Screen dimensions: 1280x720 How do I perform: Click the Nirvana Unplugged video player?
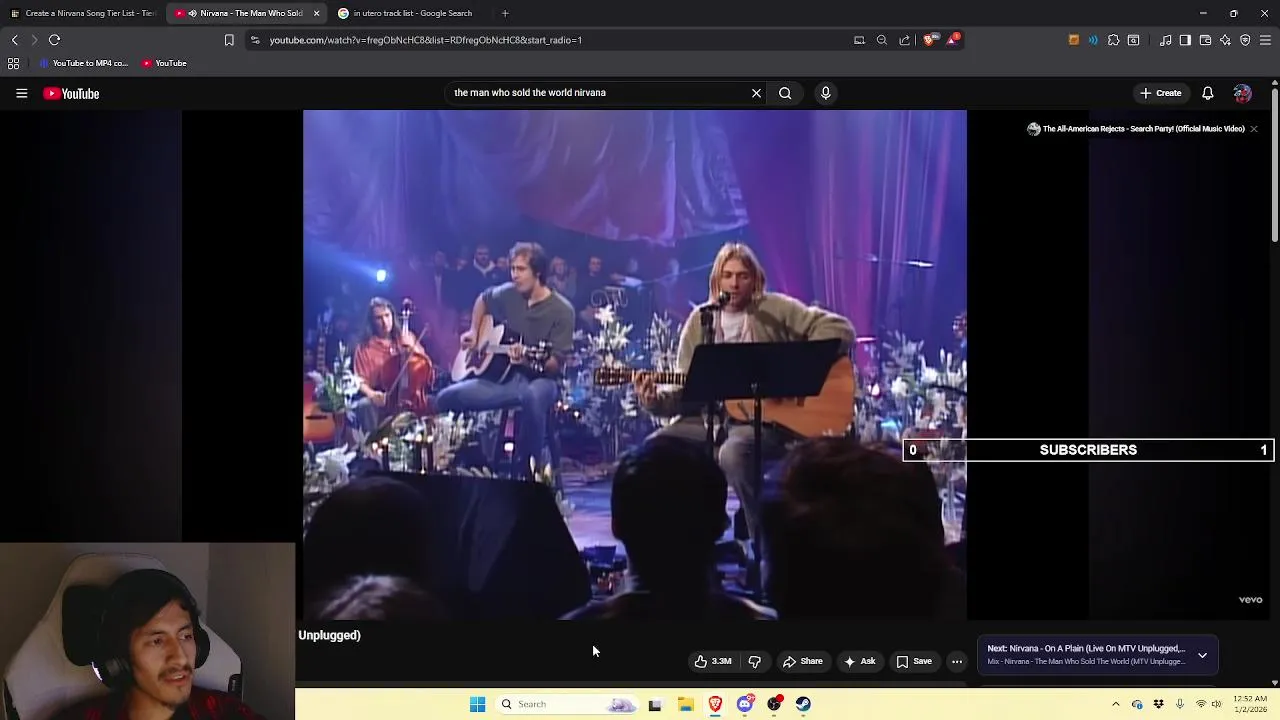(635, 365)
